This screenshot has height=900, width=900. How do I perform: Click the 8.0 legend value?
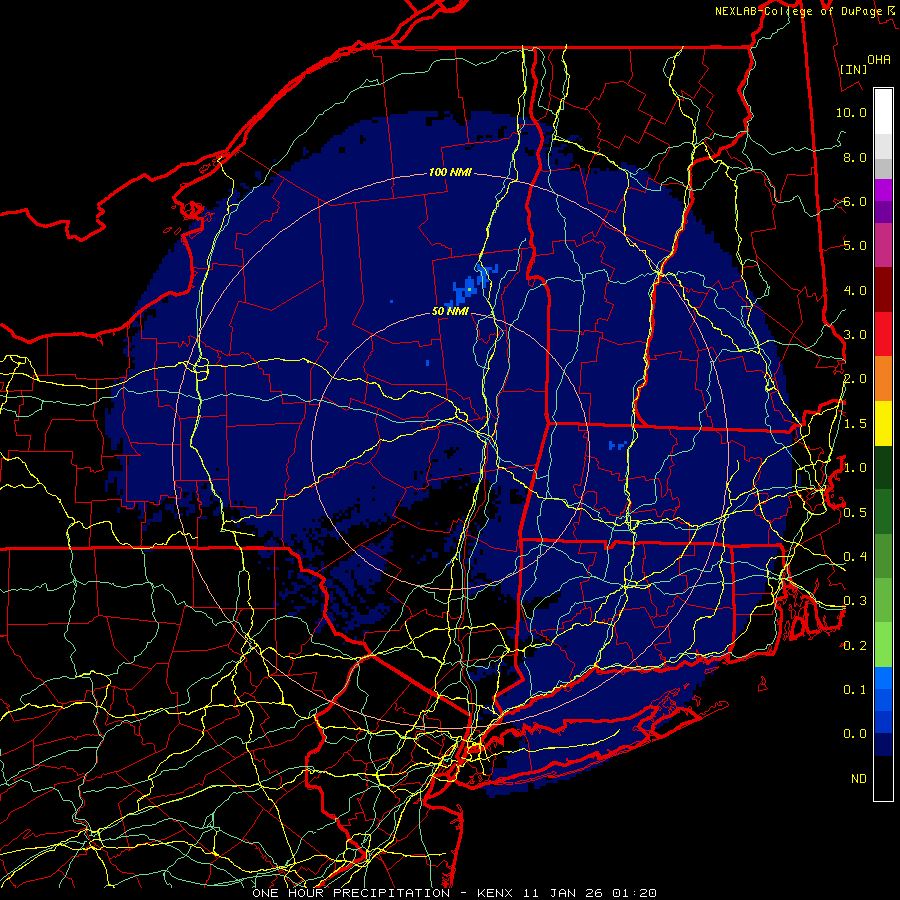click(x=855, y=157)
